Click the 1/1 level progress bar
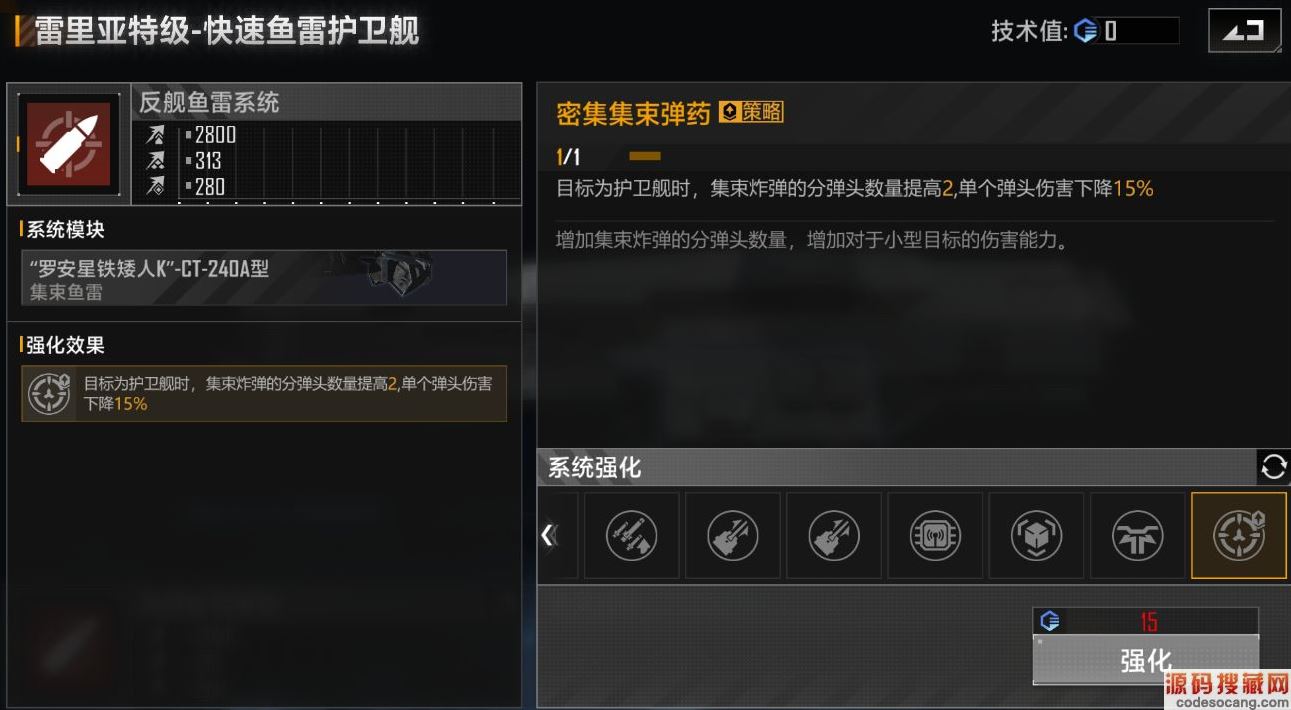Viewport: 1291px width, 710px height. [x=645, y=156]
